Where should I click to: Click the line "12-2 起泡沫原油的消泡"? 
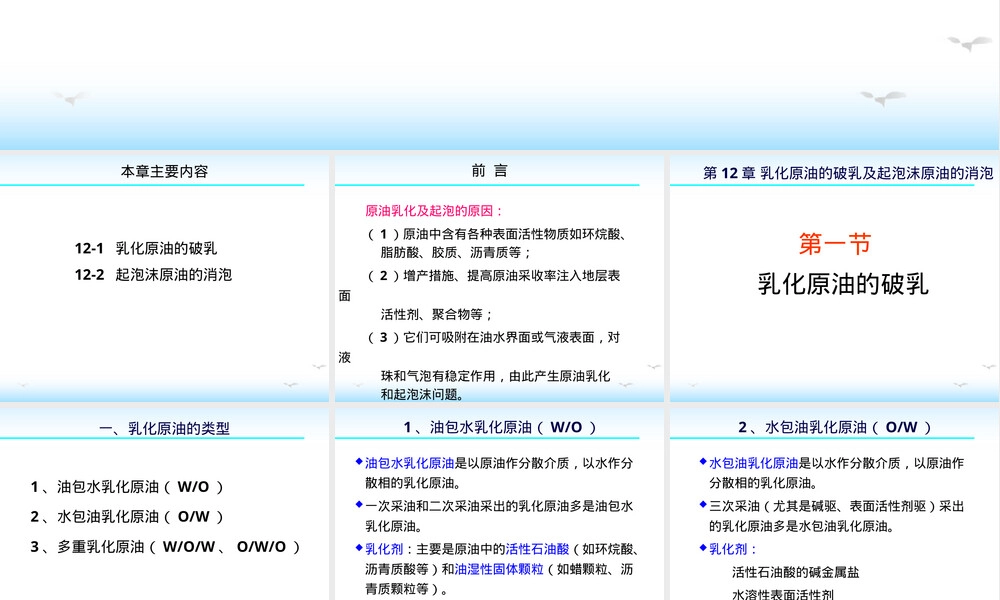coord(153,275)
